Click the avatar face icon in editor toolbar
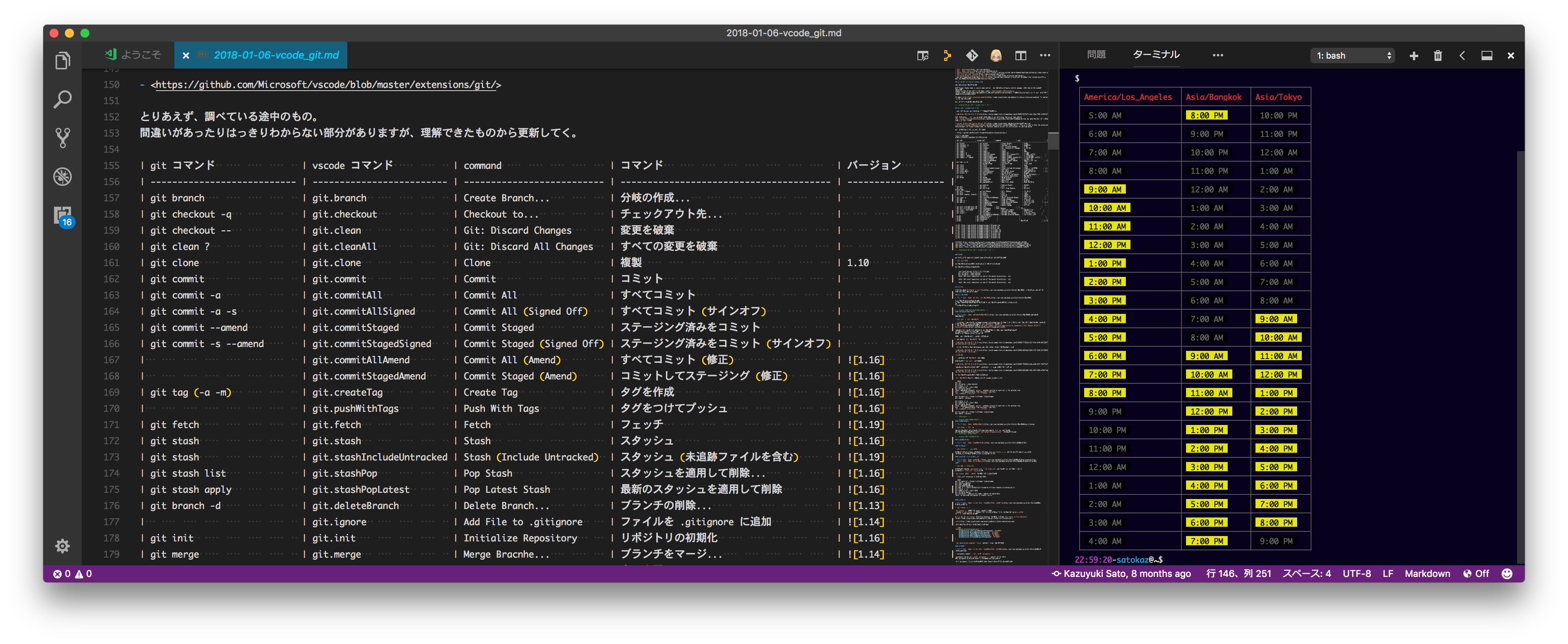Viewport: 1568px width, 644px height. pos(996,56)
